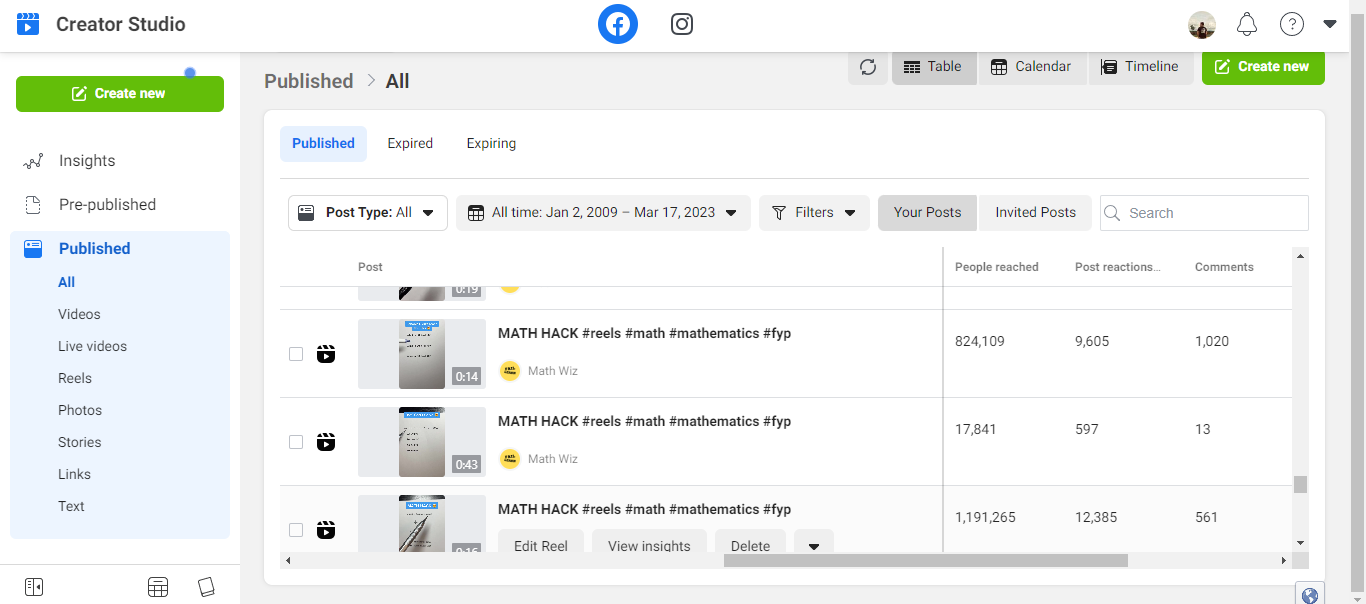
Task: Check the box for the 824,109 reach post
Action: point(296,354)
